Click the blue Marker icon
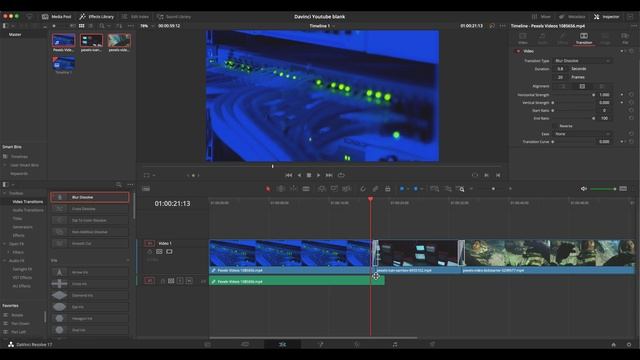Viewport: 640px width, 360px height. [x=416, y=189]
